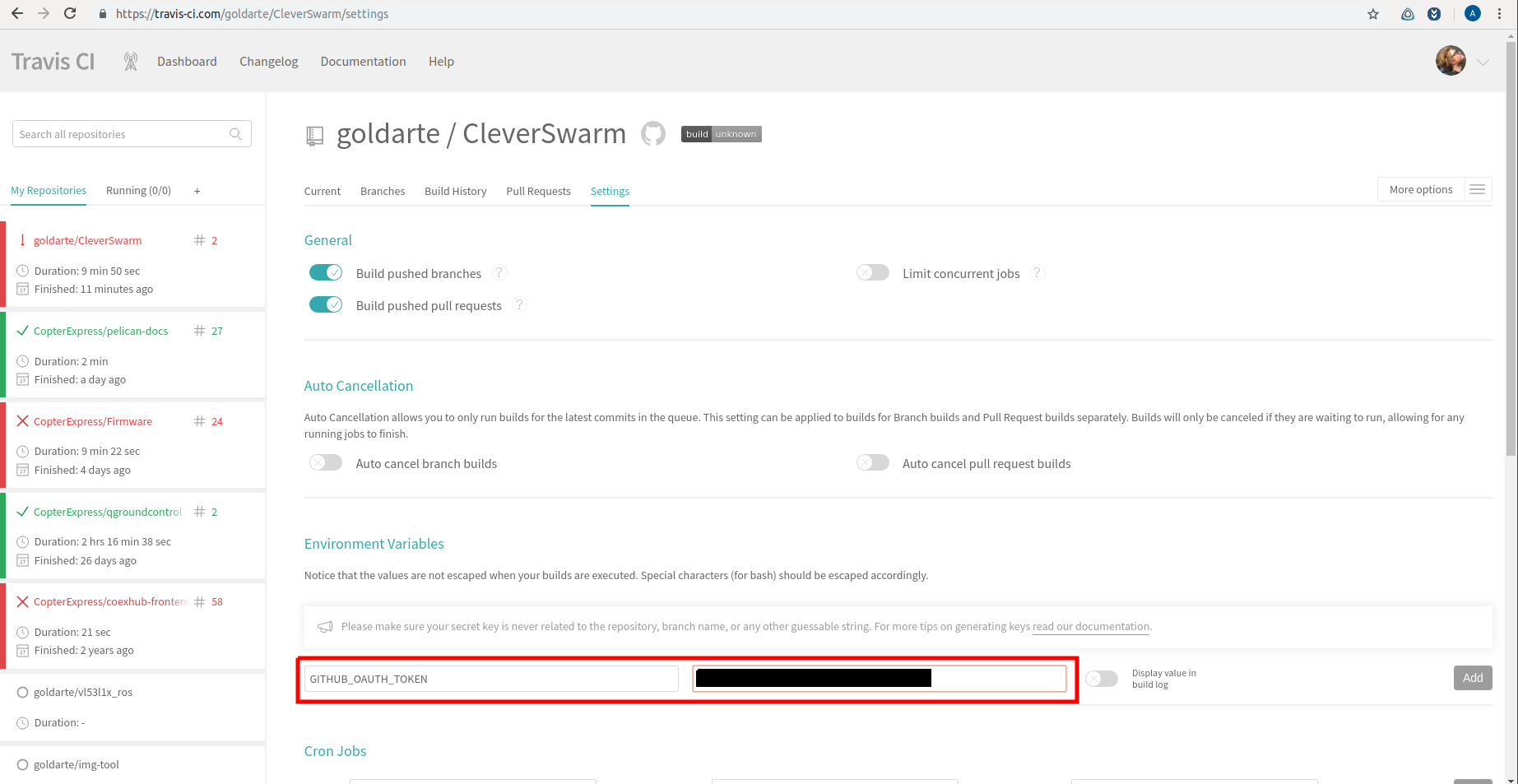Open the Running (0/0) tab
The image size is (1518, 784).
[138, 191]
